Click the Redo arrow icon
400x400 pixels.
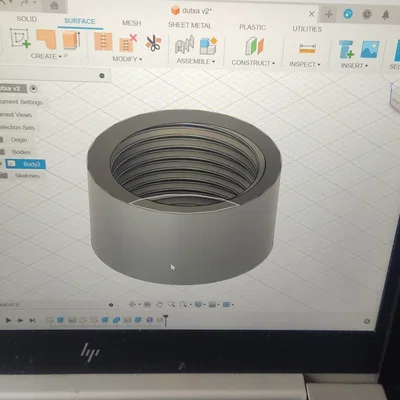(26, 3)
